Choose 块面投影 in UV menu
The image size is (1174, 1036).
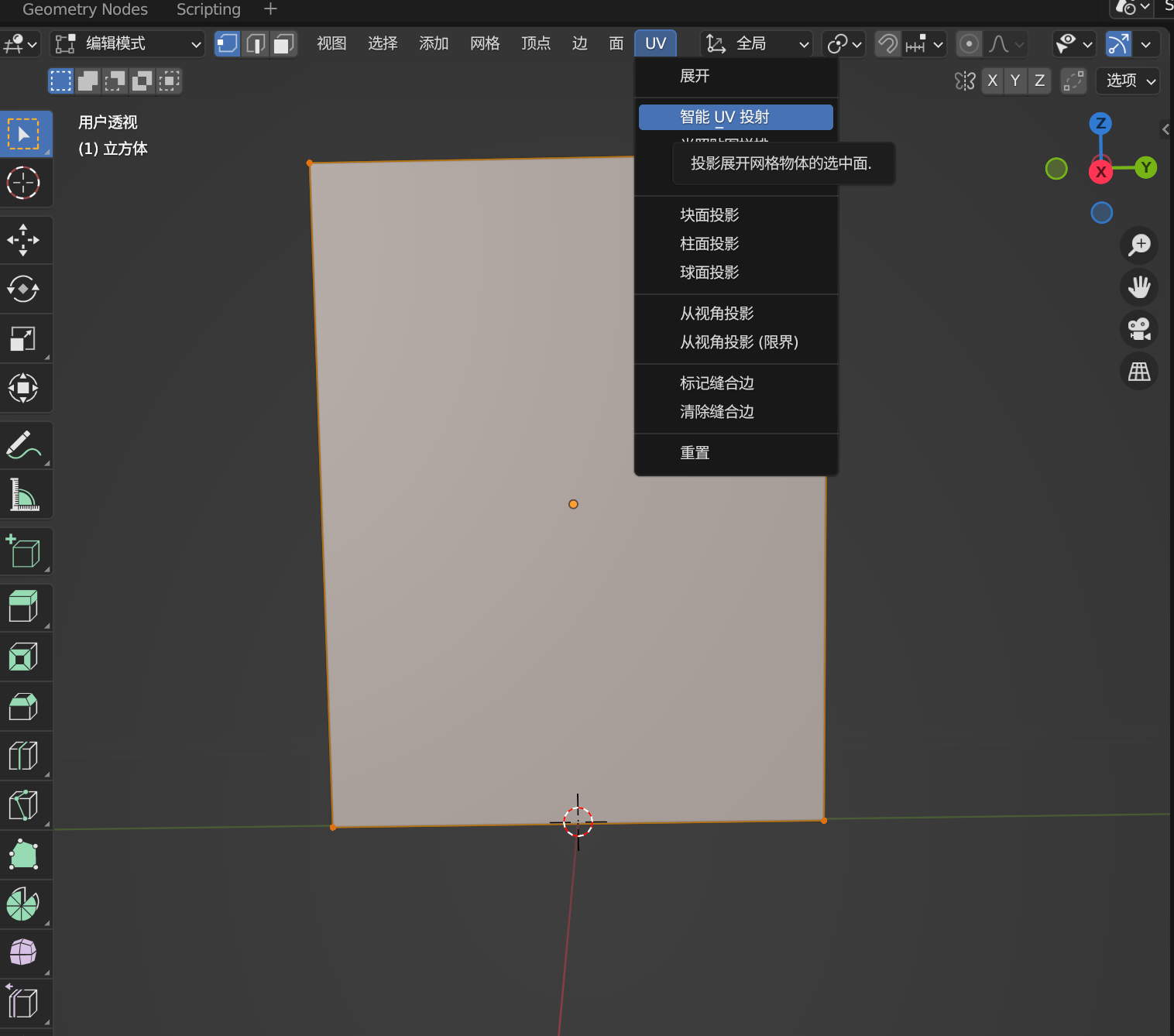pyautogui.click(x=736, y=214)
